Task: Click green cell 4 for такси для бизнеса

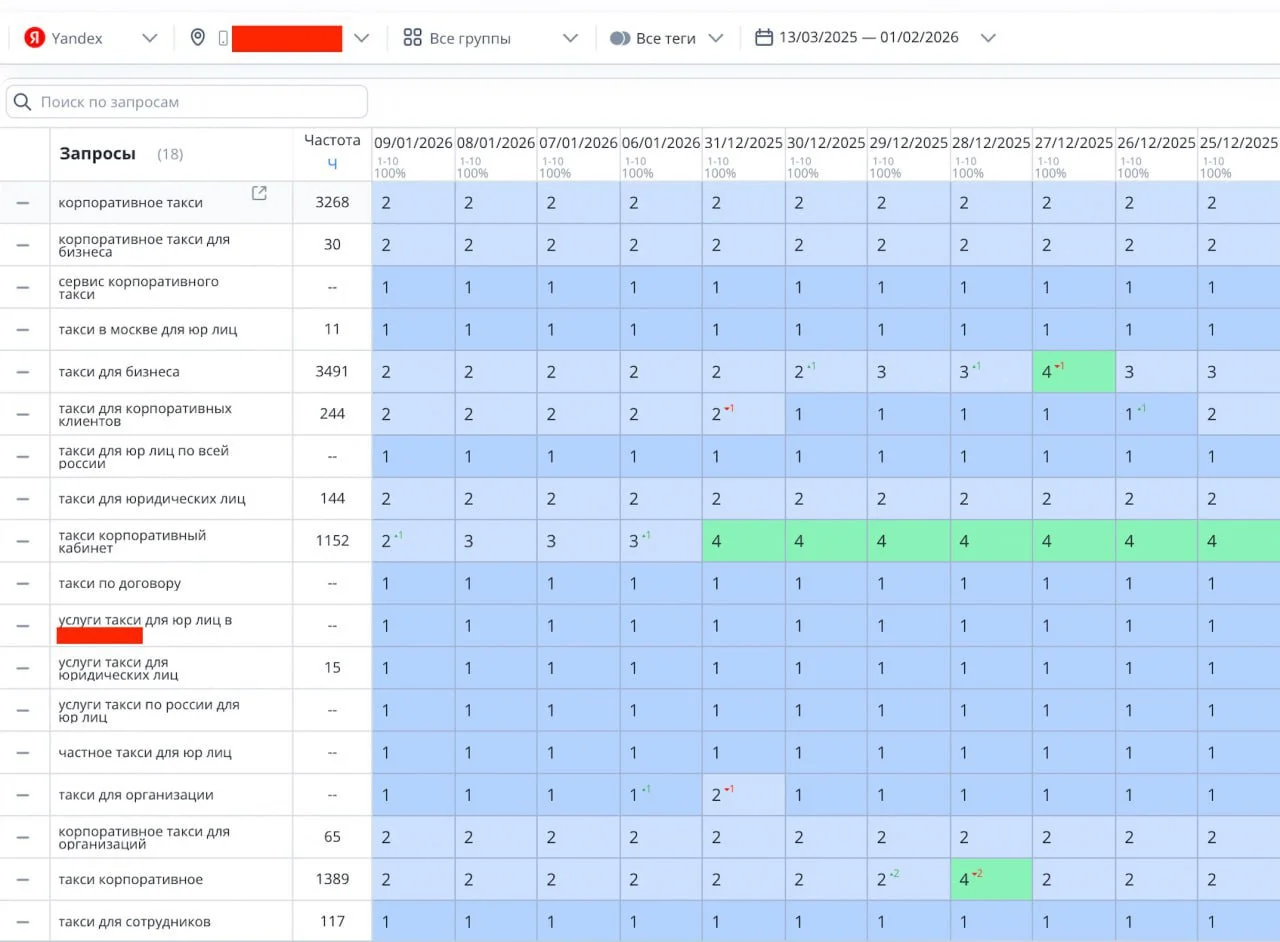Action: point(1073,372)
